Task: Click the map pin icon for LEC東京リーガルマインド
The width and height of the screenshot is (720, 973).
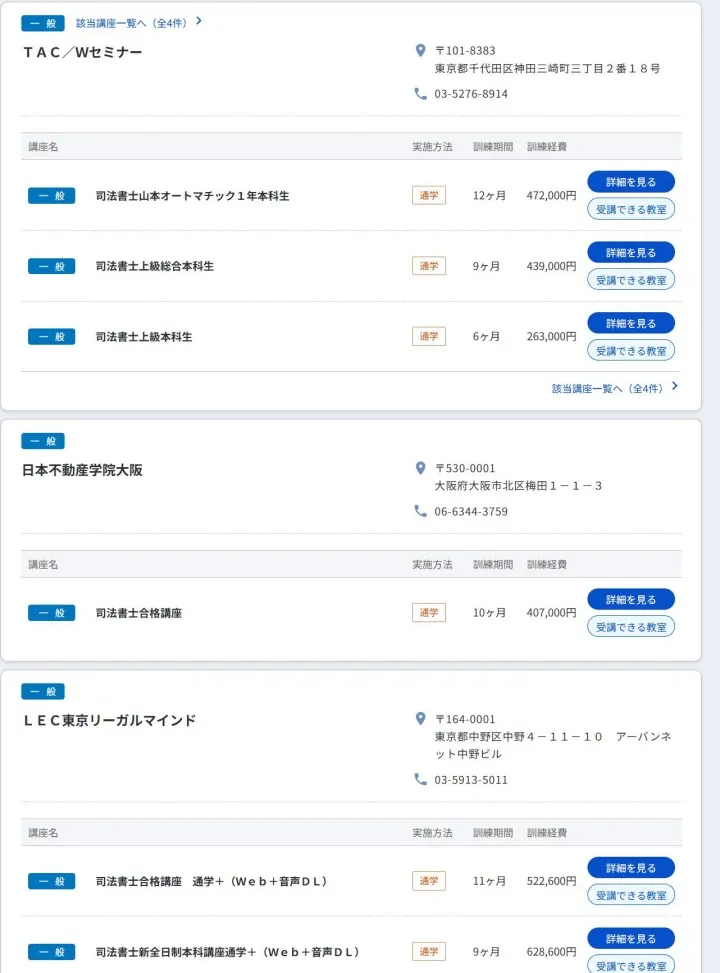Action: pyautogui.click(x=421, y=719)
